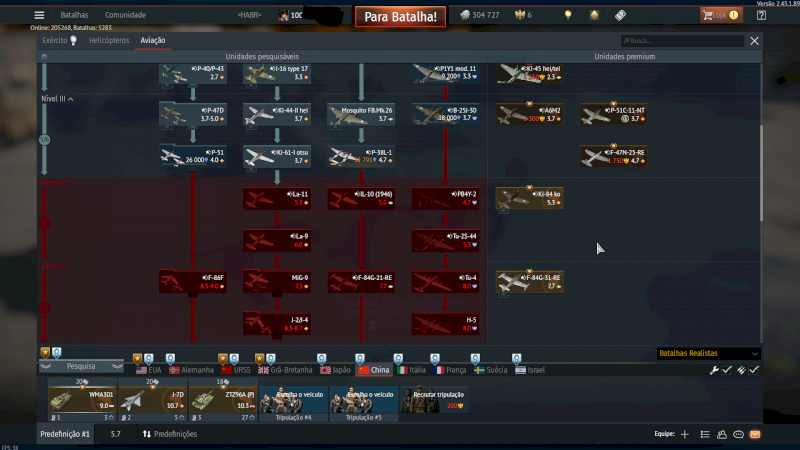Open the main hamburger menu
This screenshot has width=800, height=450.
point(39,15)
